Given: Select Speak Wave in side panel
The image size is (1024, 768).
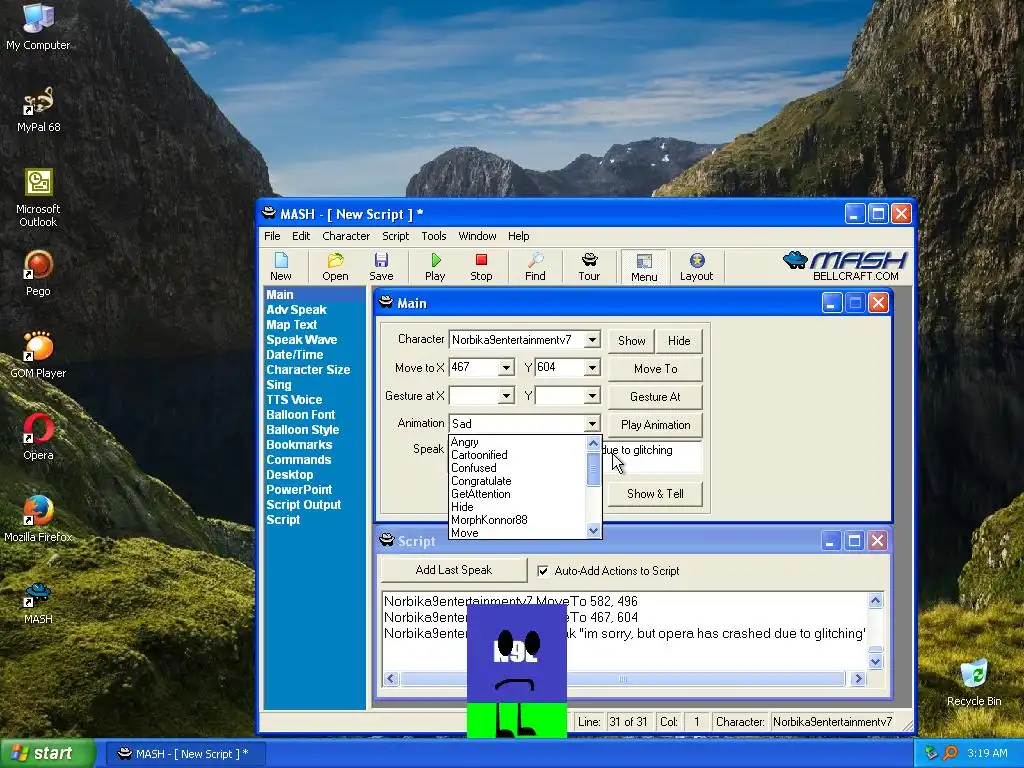Looking at the screenshot, I should click(x=302, y=340).
